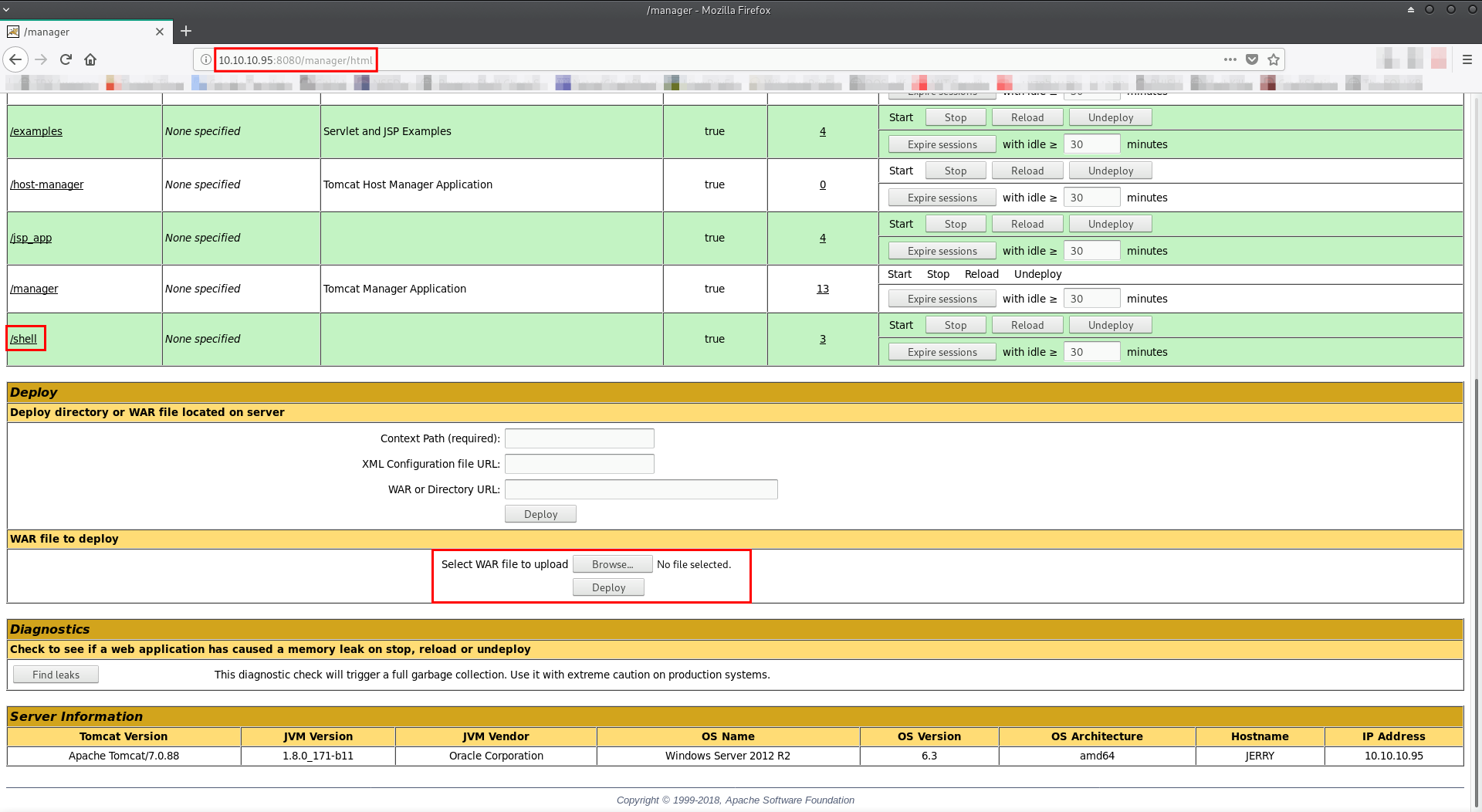Show site information icon in address bar
The width and height of the screenshot is (1482, 812).
coord(205,59)
